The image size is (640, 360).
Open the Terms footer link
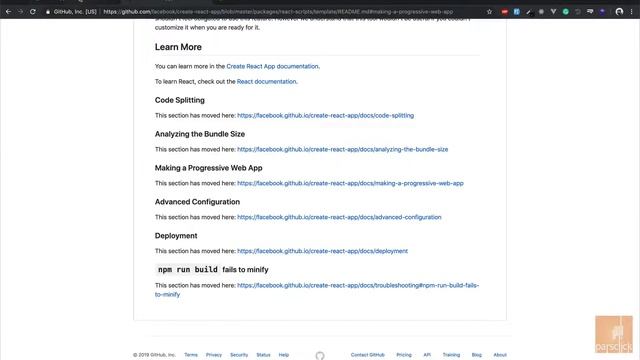pos(191,355)
